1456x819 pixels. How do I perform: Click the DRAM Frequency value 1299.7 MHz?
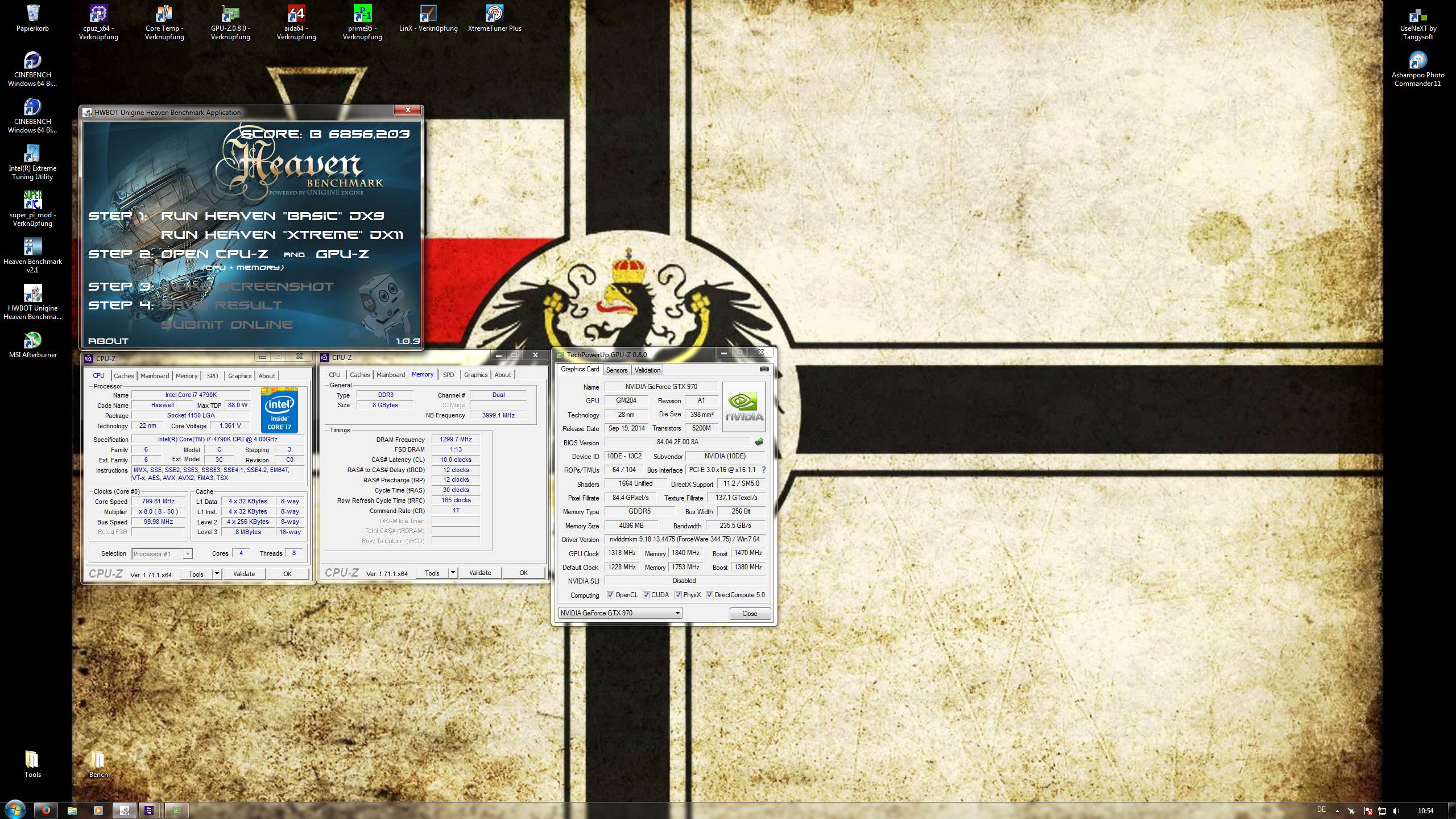click(456, 440)
